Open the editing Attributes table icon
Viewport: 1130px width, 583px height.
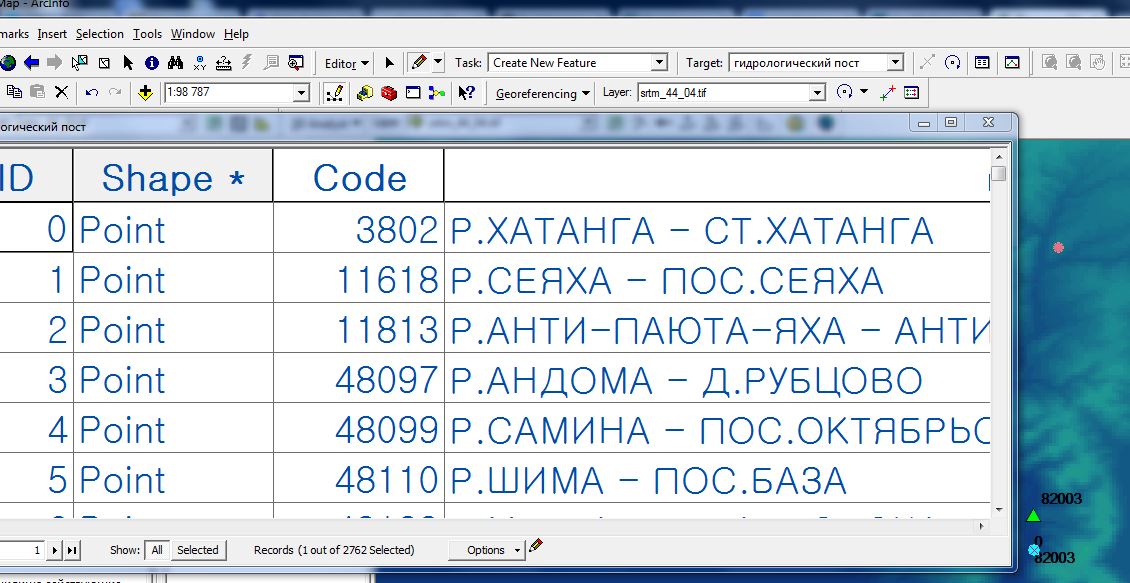coord(982,63)
